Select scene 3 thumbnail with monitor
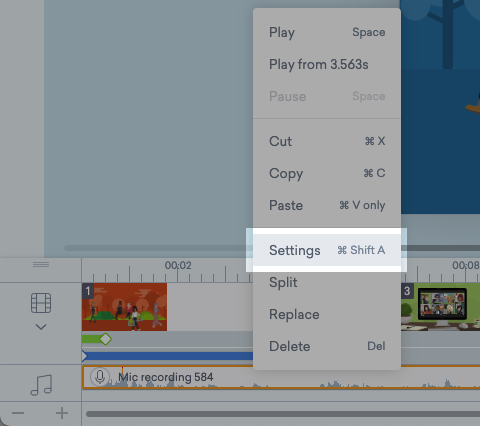This screenshot has width=480, height=426. [440, 307]
